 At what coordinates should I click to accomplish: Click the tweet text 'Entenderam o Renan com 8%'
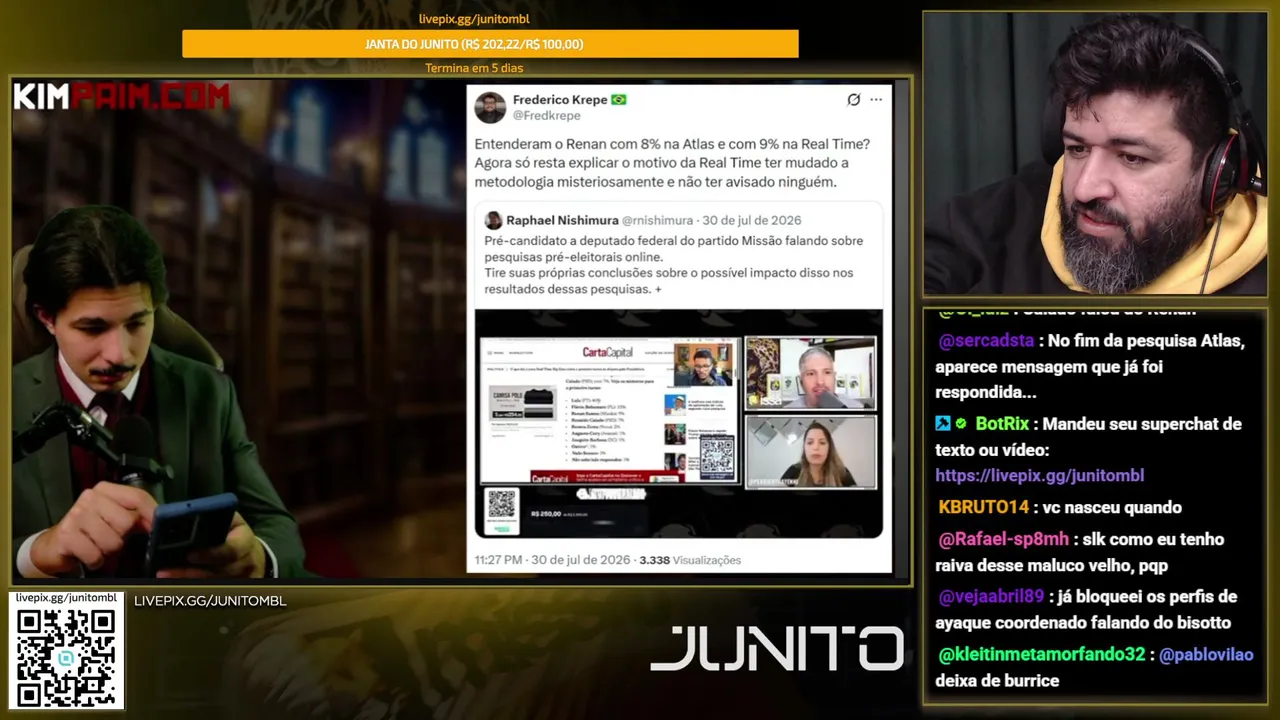(x=565, y=144)
